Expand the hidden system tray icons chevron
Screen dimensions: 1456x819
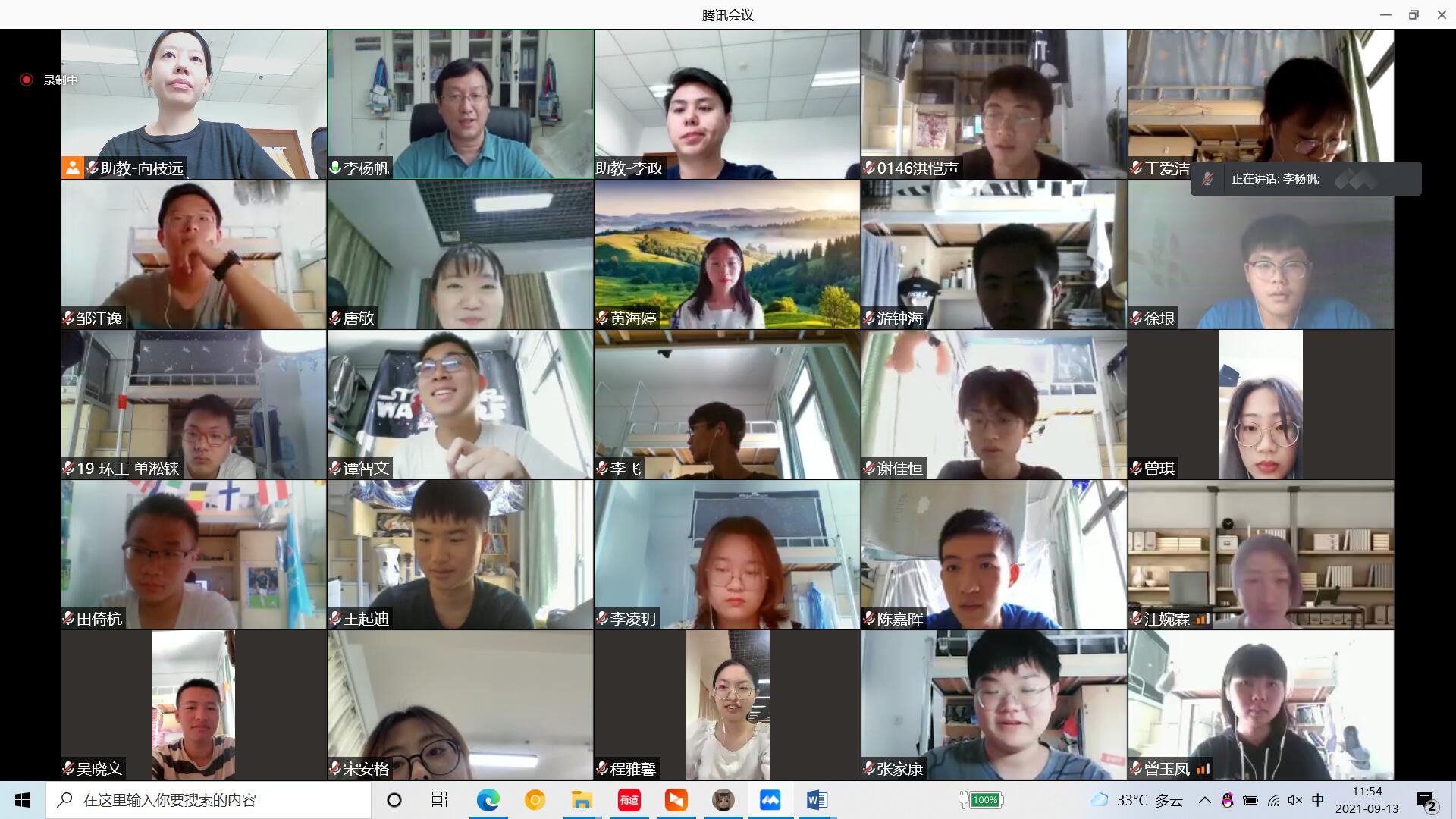coord(1204,800)
